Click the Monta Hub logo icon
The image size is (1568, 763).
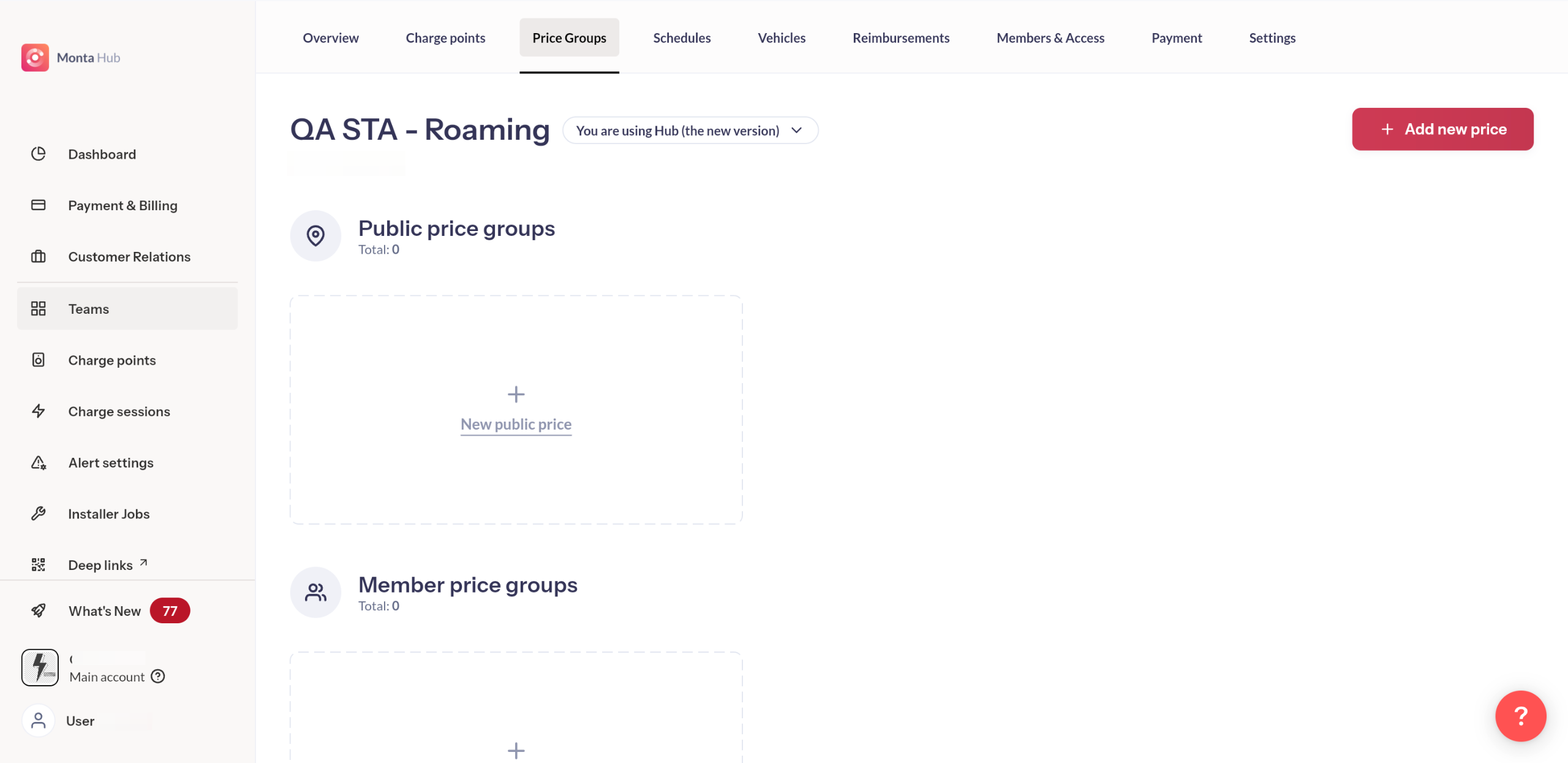35,58
